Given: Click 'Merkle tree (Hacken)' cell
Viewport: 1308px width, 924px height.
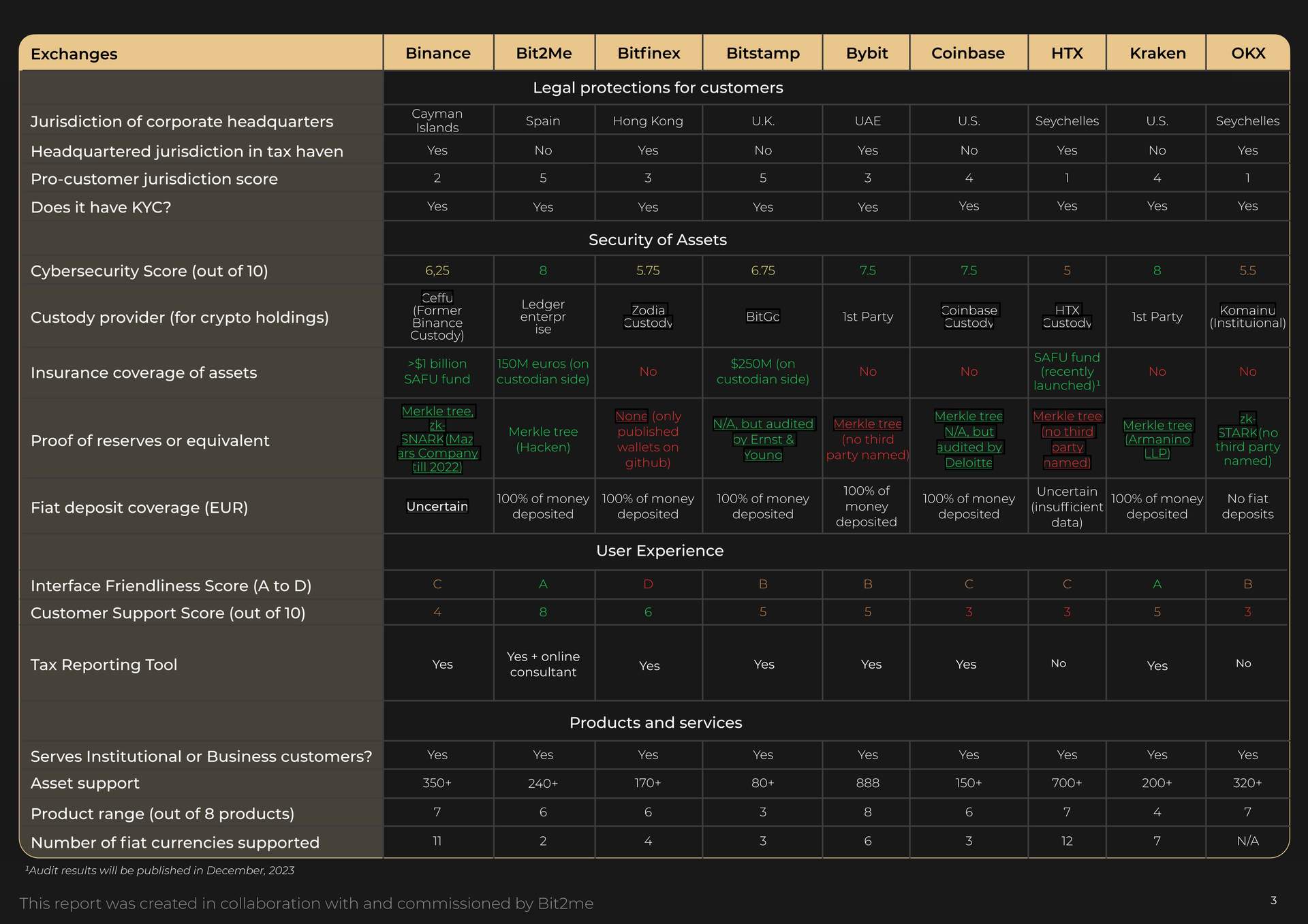Looking at the screenshot, I should click(543, 439).
